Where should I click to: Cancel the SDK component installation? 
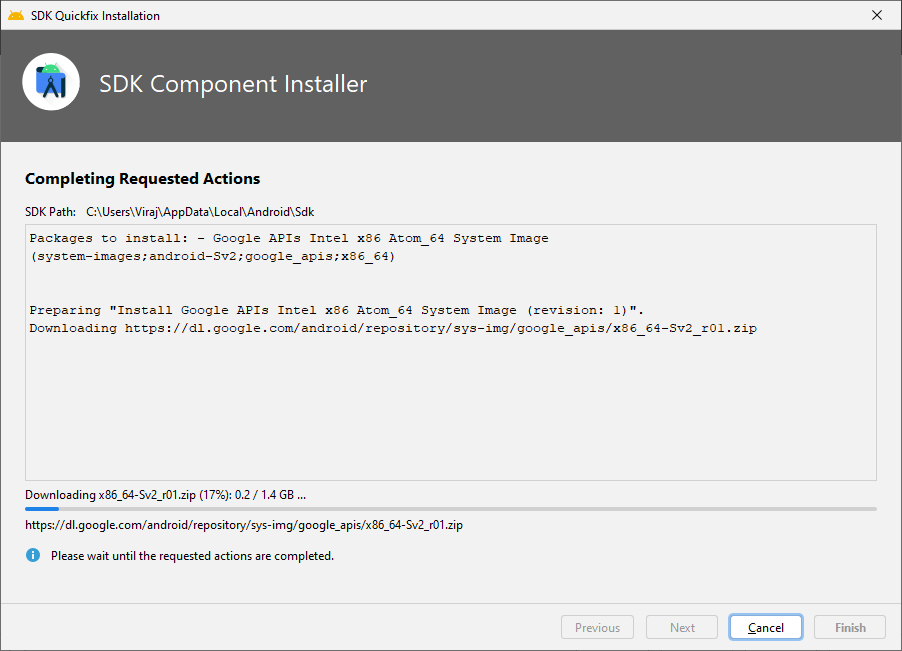[x=765, y=627]
